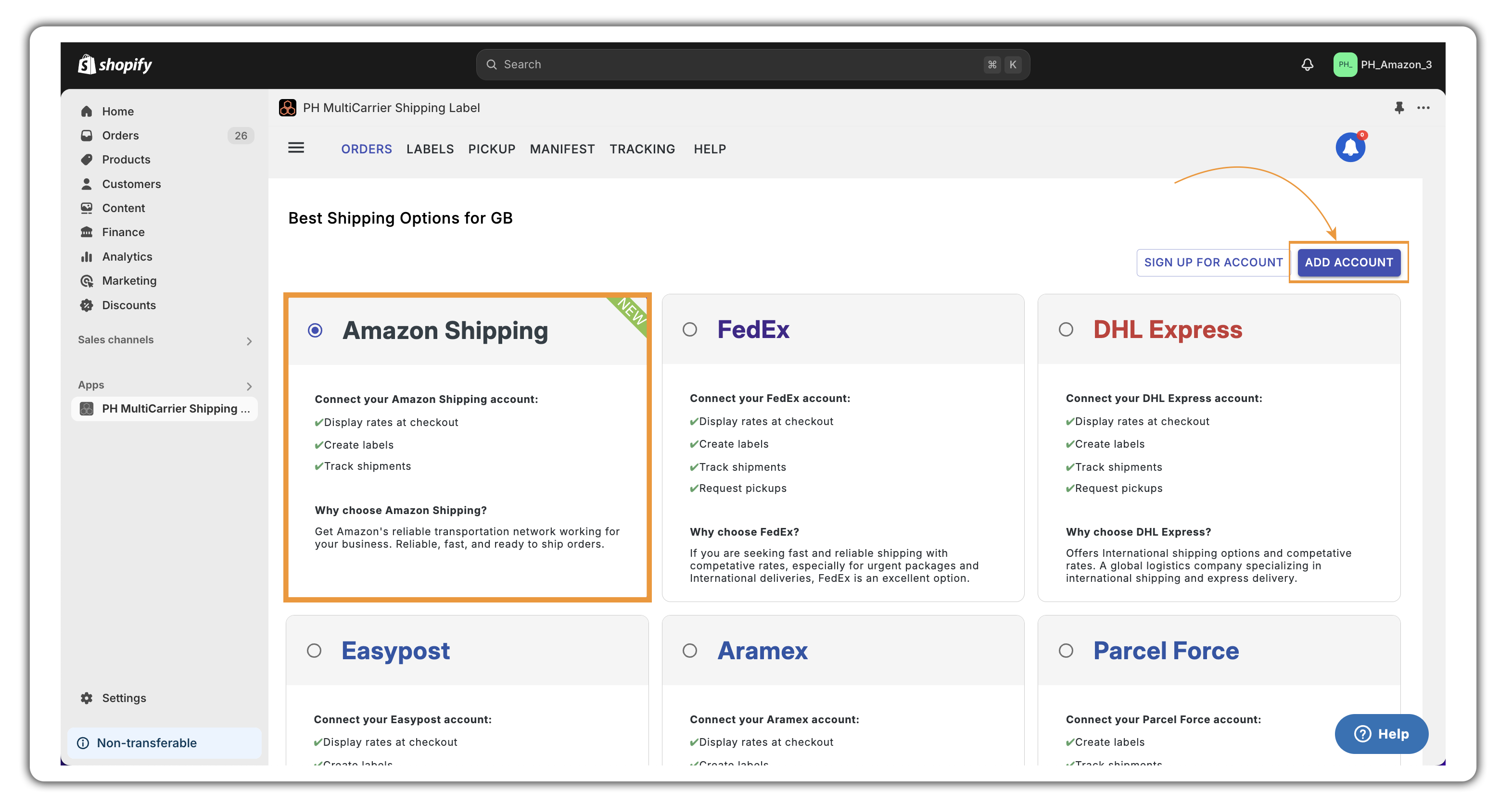1512x803 pixels.
Task: Click the Shopify logo
Action: point(115,64)
